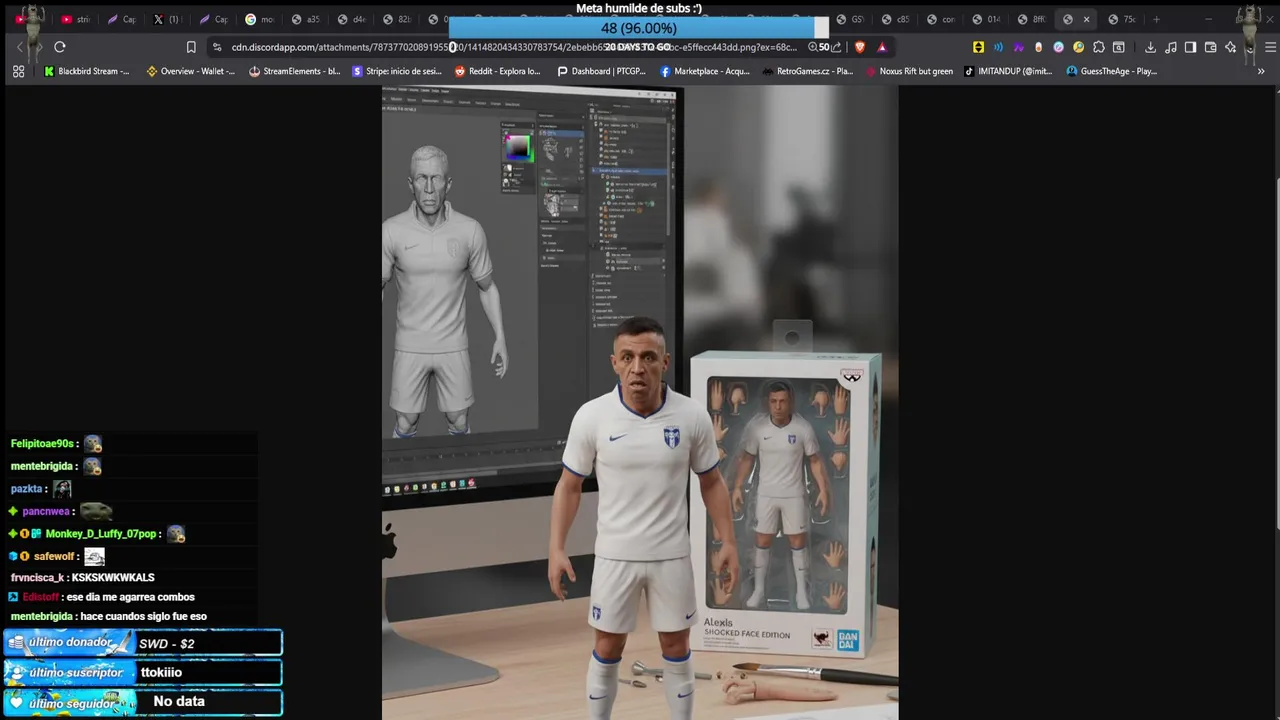This screenshot has width=1280, height=720.
Task: Open the Brave Wallet icon
Action: click(1210, 47)
